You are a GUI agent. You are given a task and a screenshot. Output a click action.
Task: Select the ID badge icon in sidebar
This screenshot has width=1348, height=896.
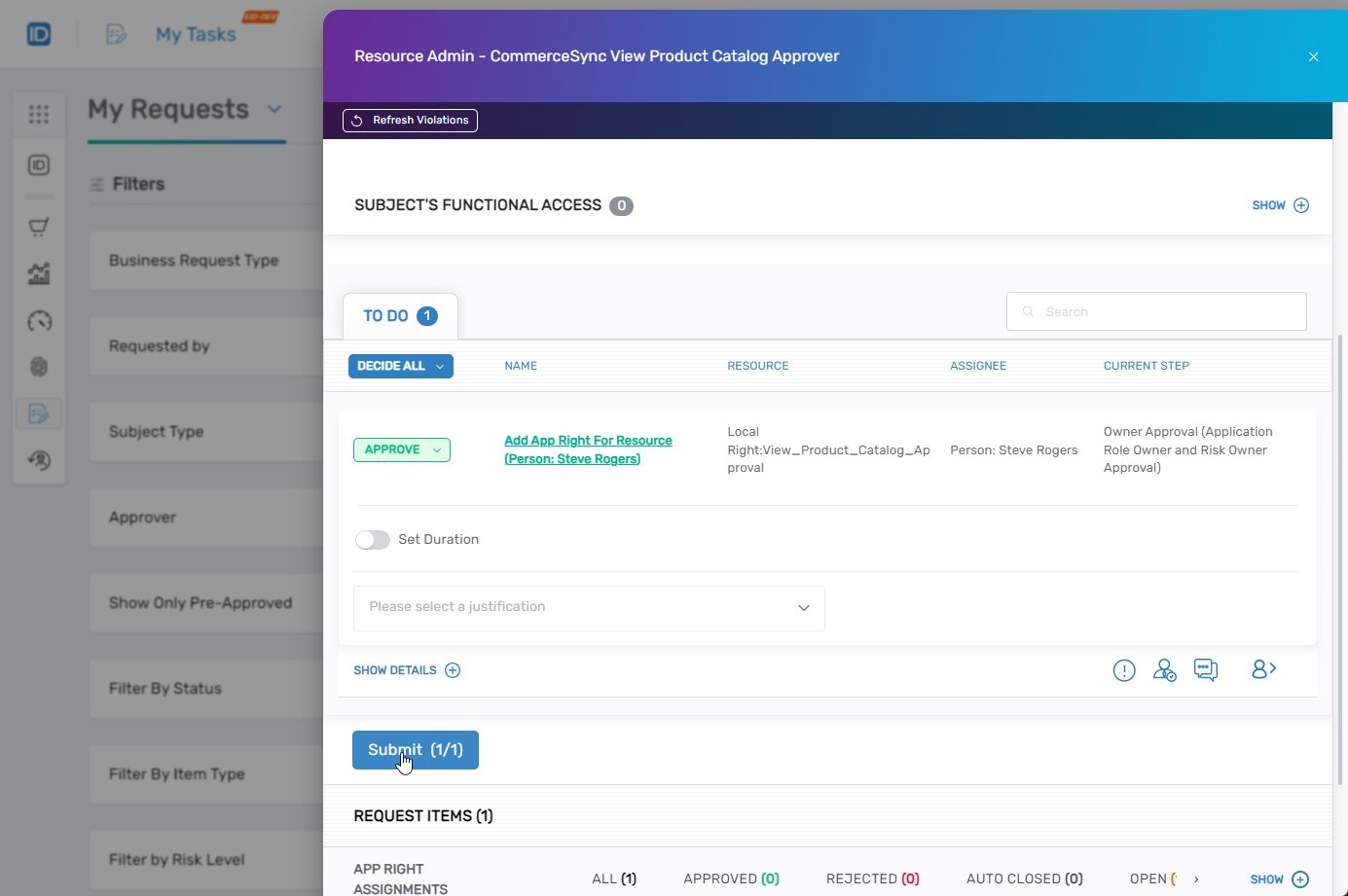[39, 165]
